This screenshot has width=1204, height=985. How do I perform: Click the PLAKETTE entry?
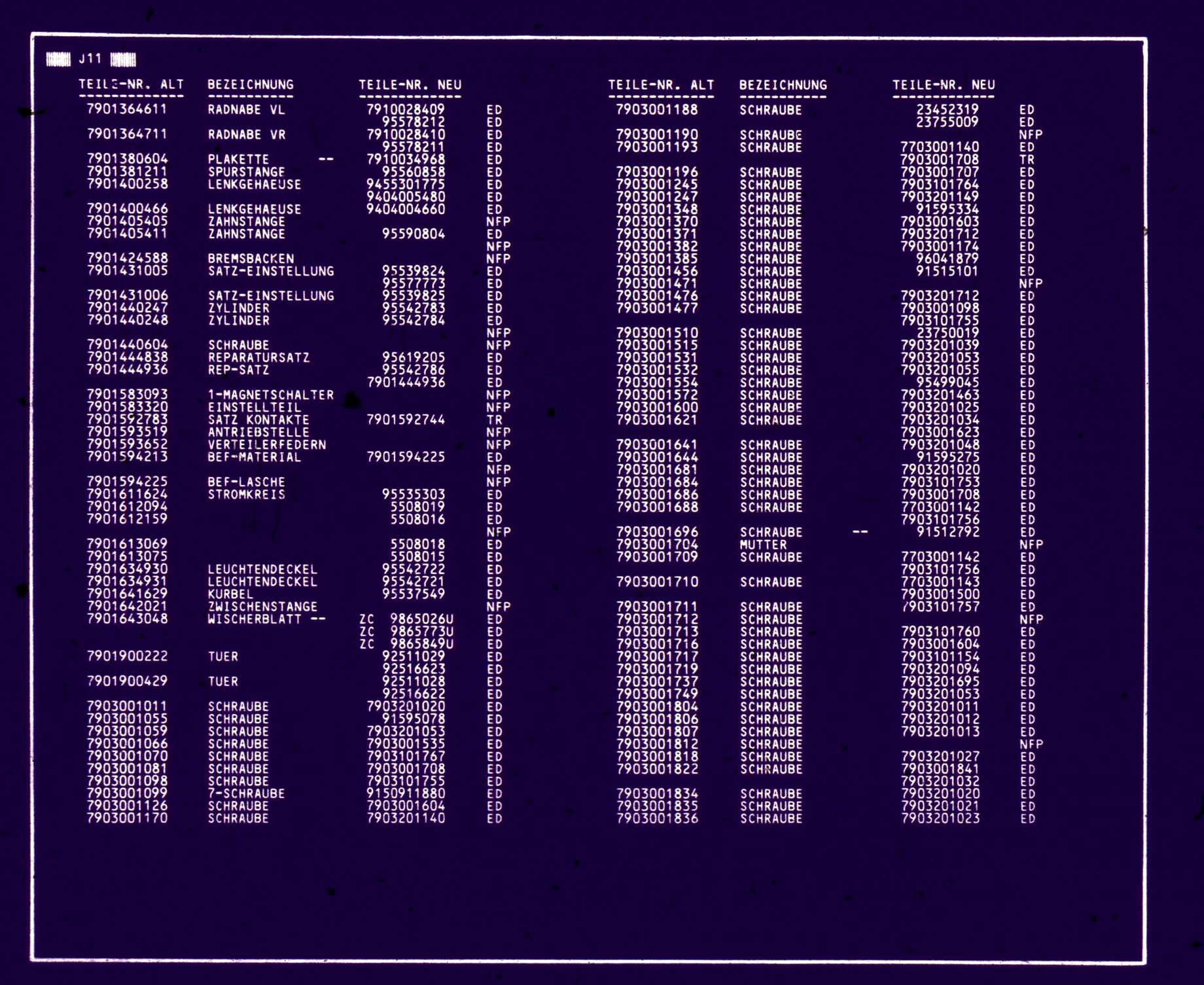point(238,159)
